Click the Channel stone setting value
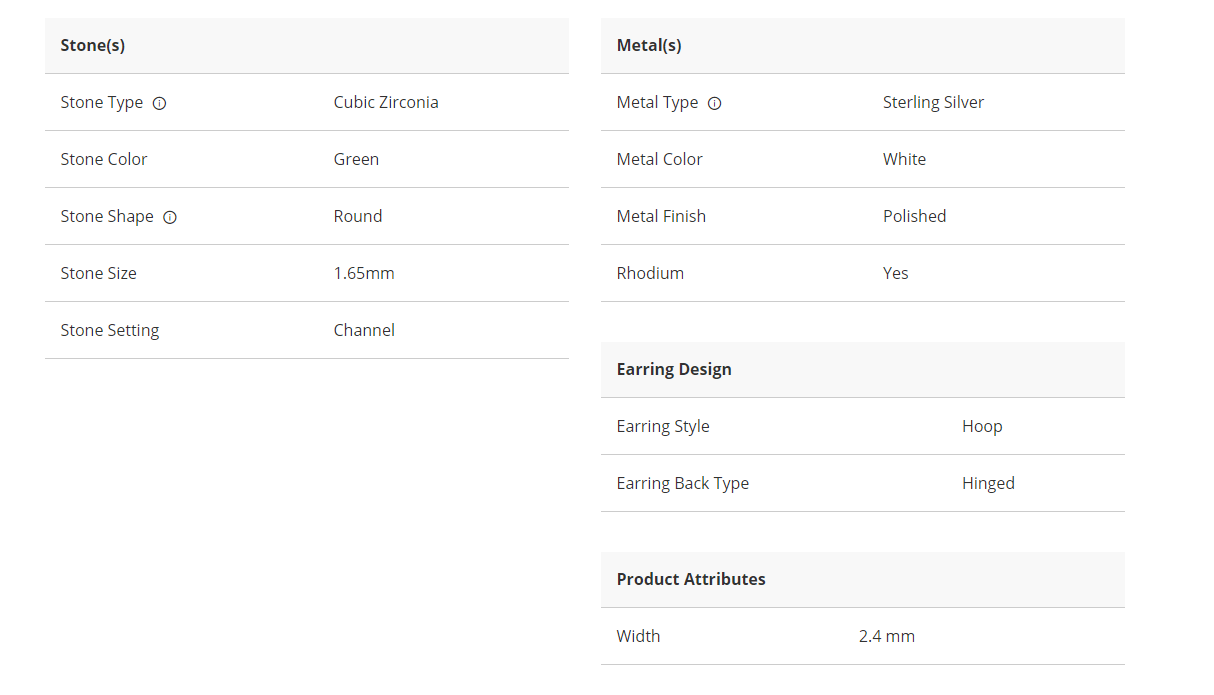 (364, 330)
